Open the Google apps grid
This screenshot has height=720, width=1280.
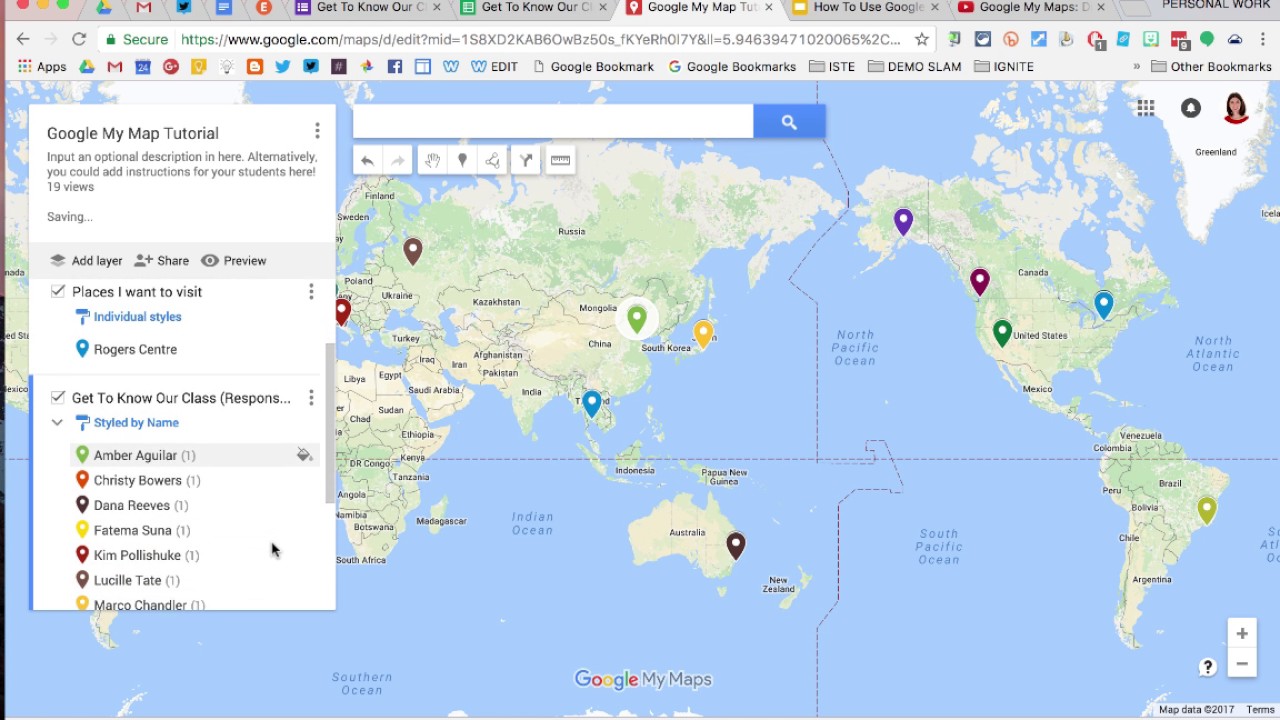click(1146, 108)
